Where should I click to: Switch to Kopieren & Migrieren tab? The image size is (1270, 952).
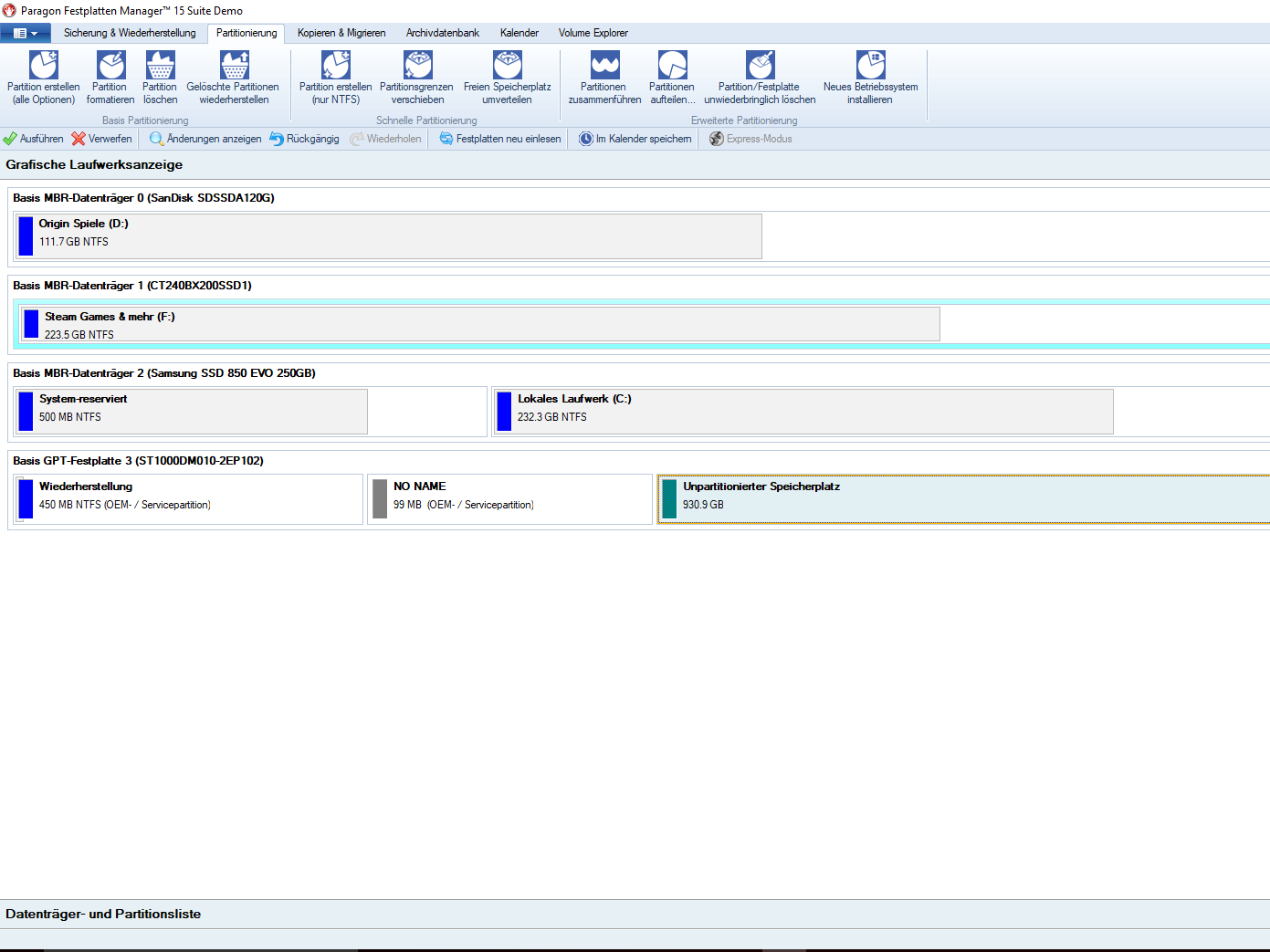[341, 33]
